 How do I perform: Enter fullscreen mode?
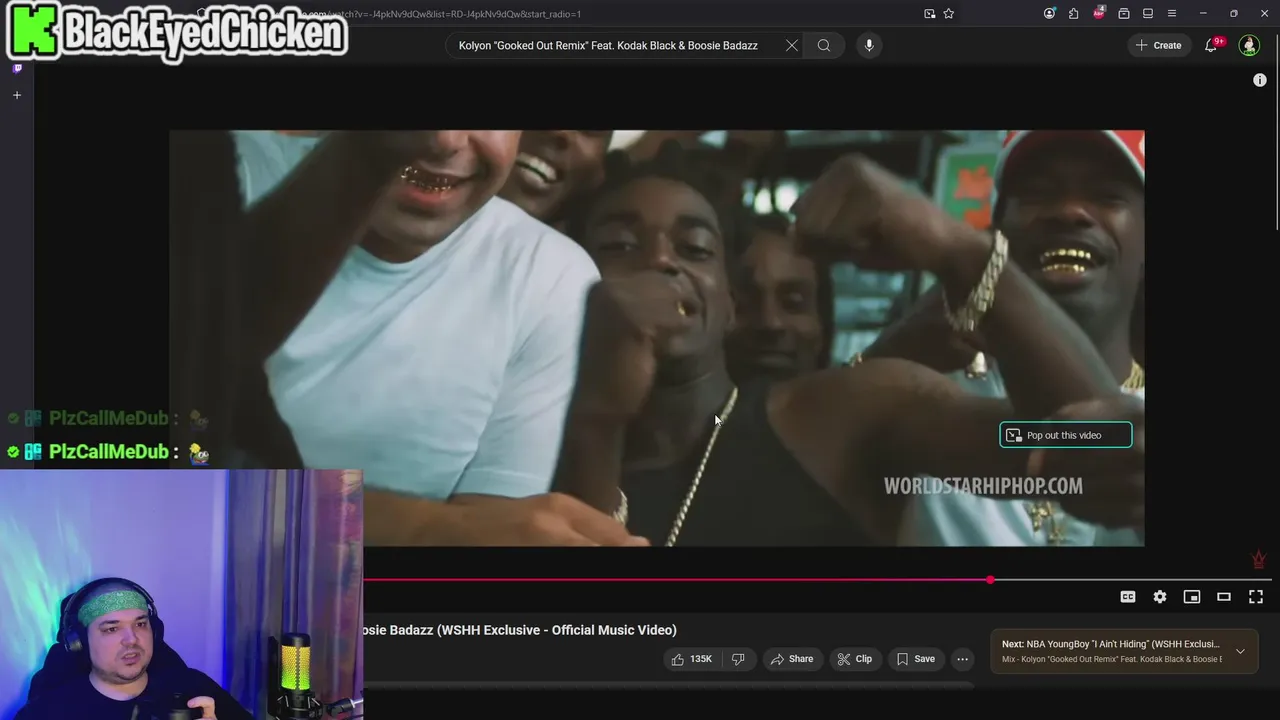(1256, 597)
